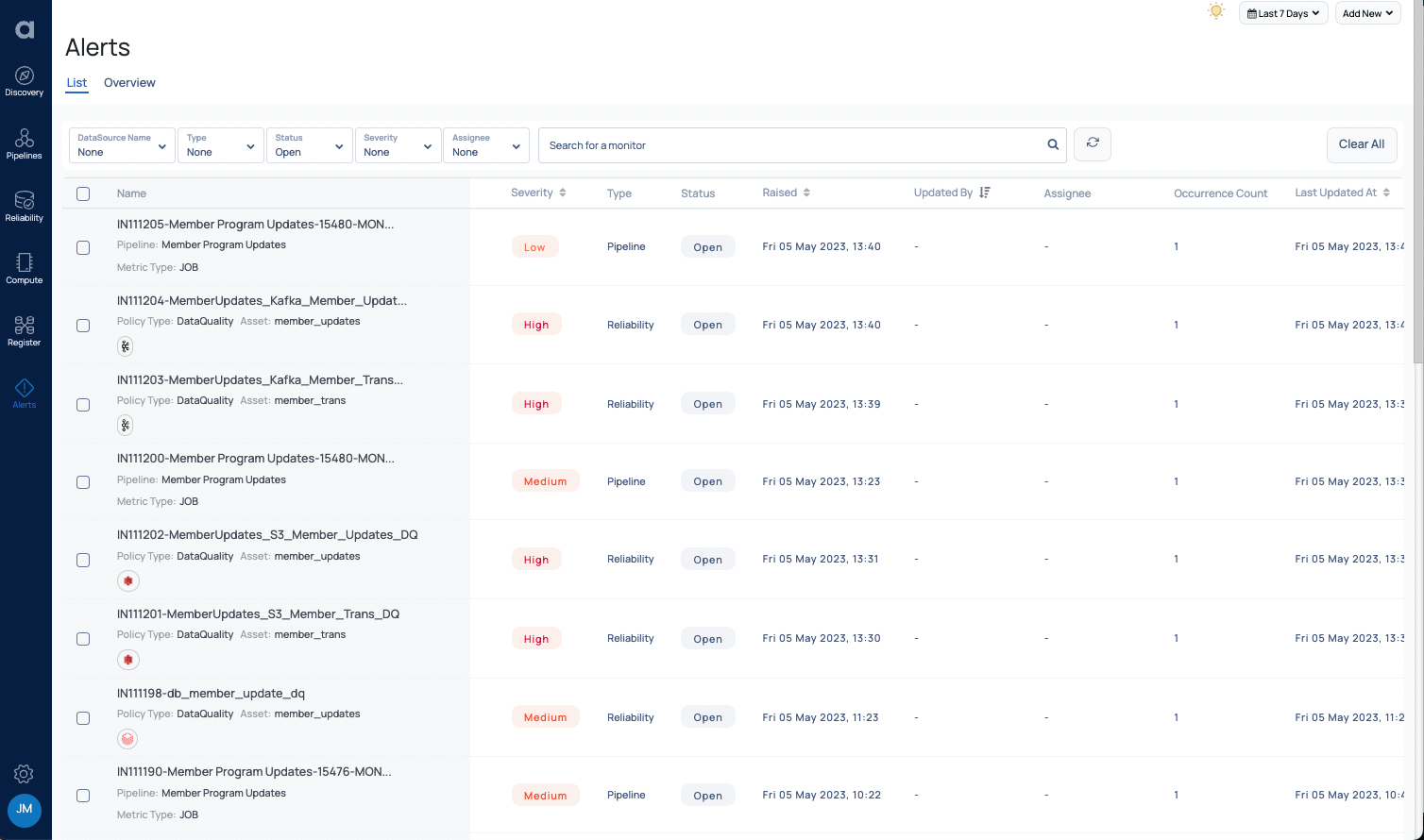This screenshot has height=840, width=1424.
Task: Click the Kafka source icon on alert IN111204
Action: pyautogui.click(x=125, y=346)
